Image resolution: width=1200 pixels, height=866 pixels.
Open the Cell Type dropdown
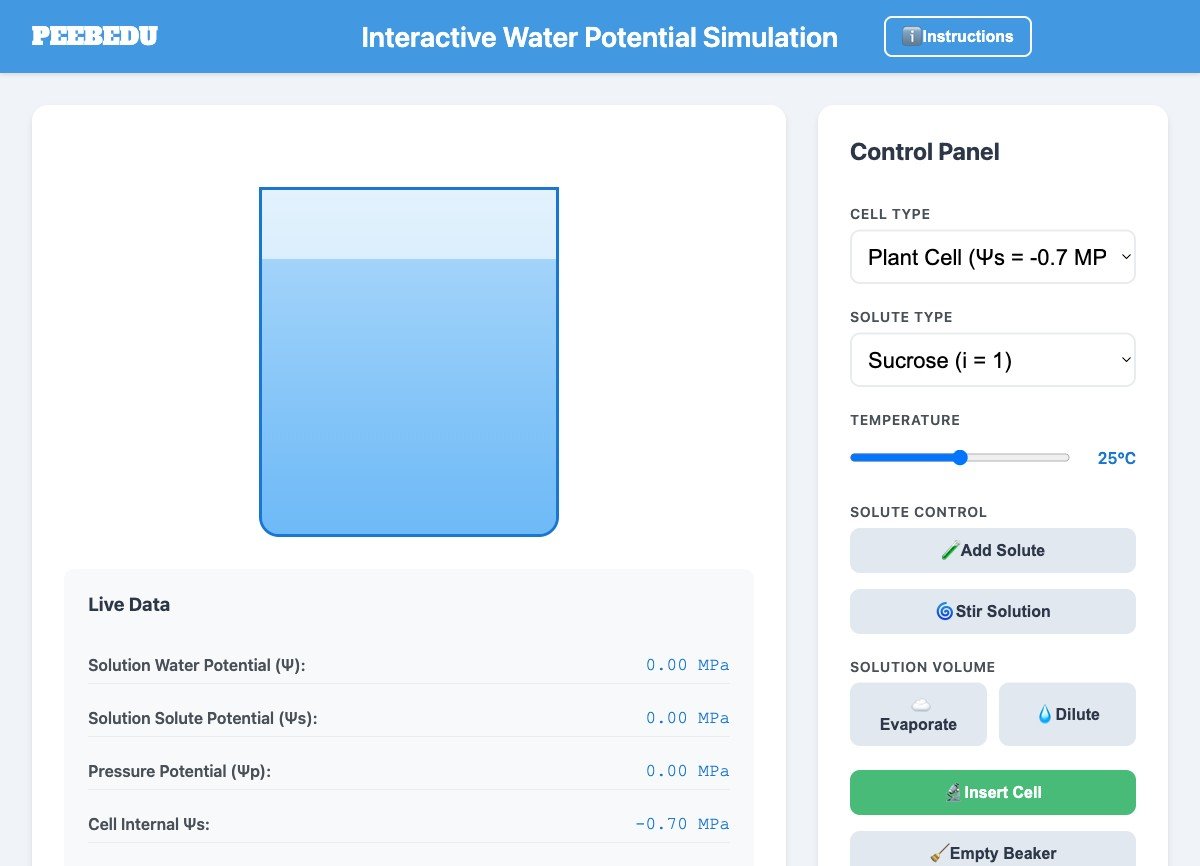pos(992,257)
